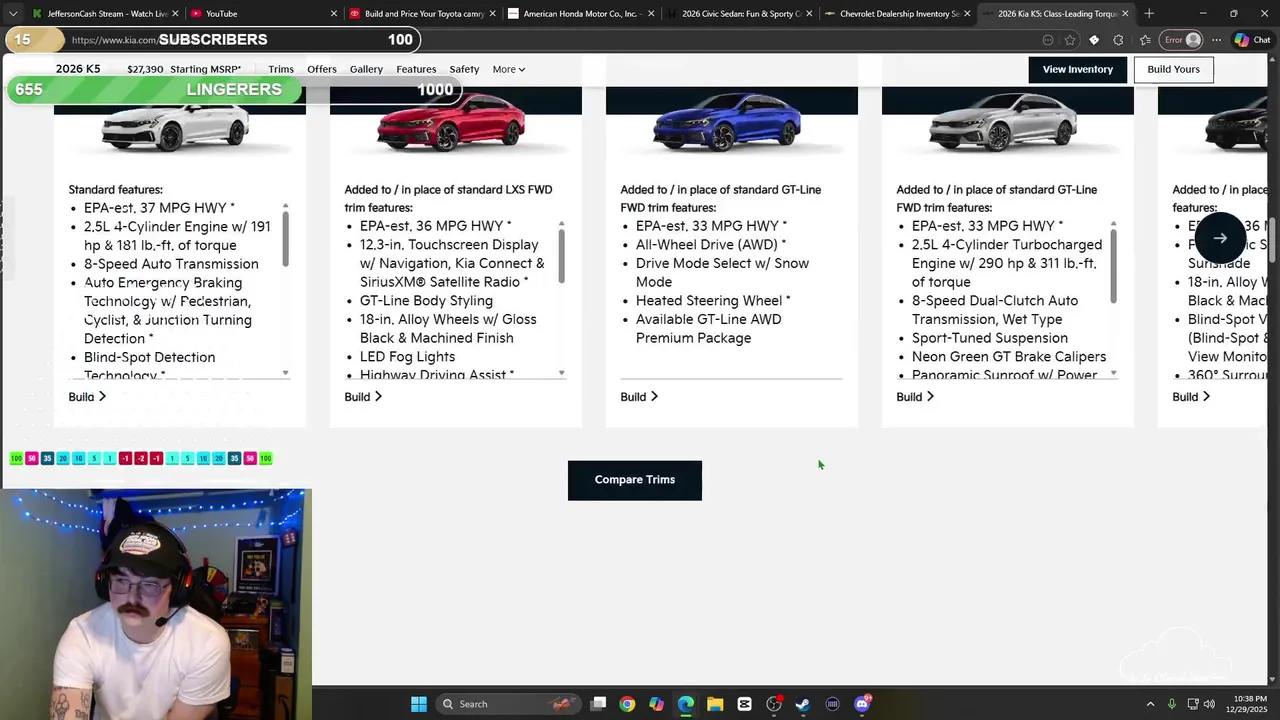Advance trim carousel with right arrow
Image resolution: width=1280 pixels, height=720 pixels.
1220,238
